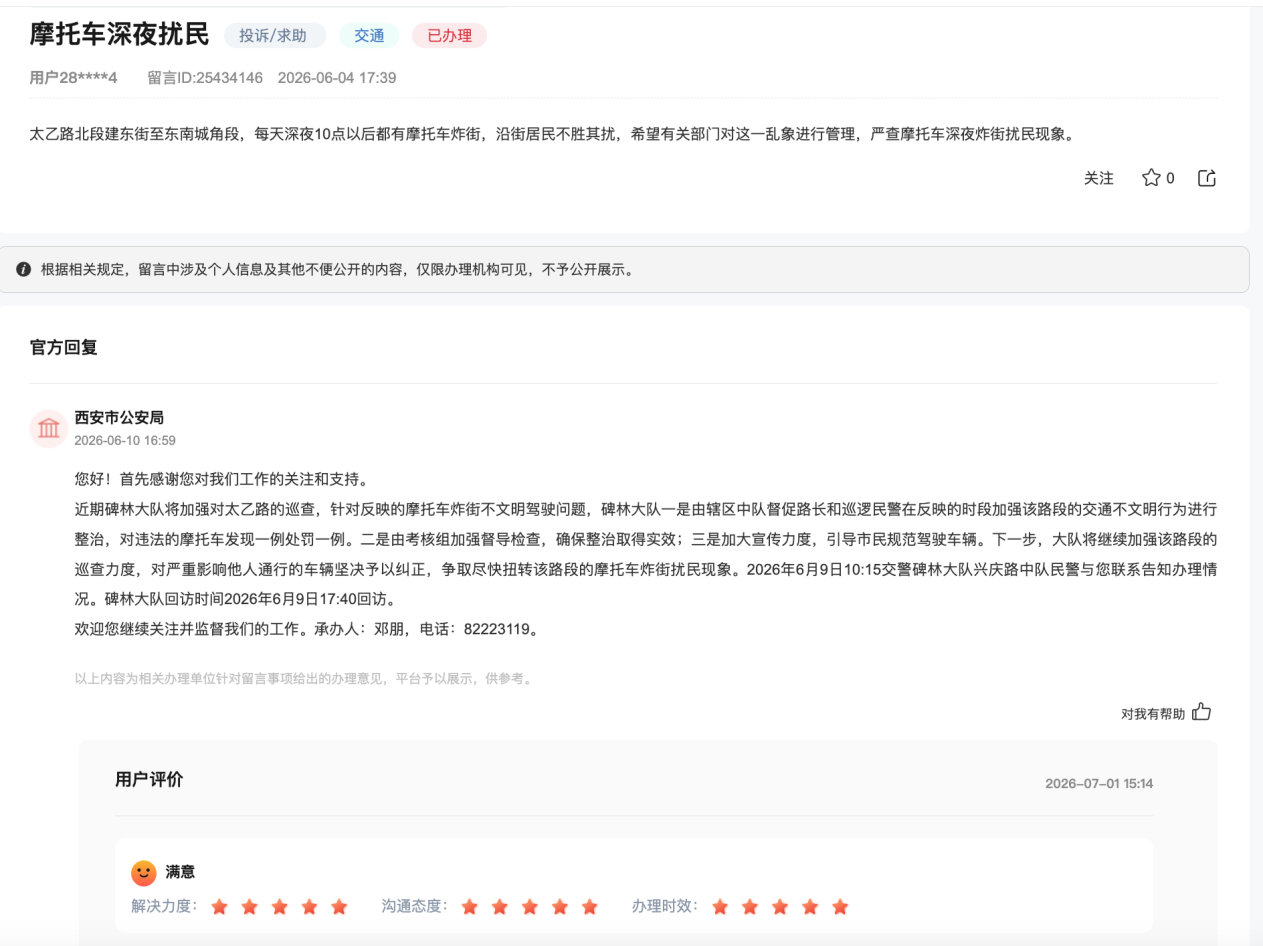Click the line with 电话：82223119
The height and width of the screenshot is (946, 1263).
[x=308, y=630]
